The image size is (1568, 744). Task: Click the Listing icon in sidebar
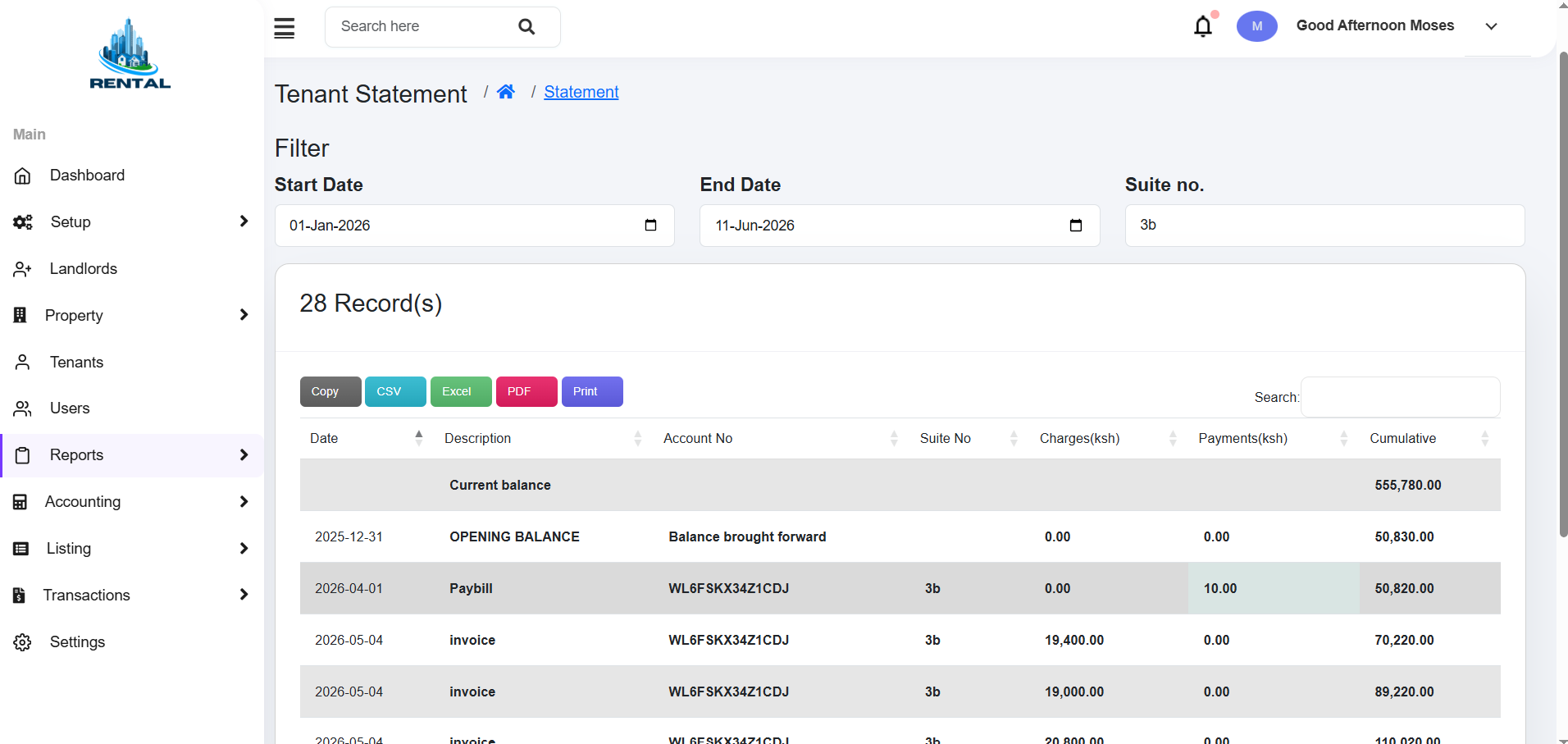pos(21,549)
